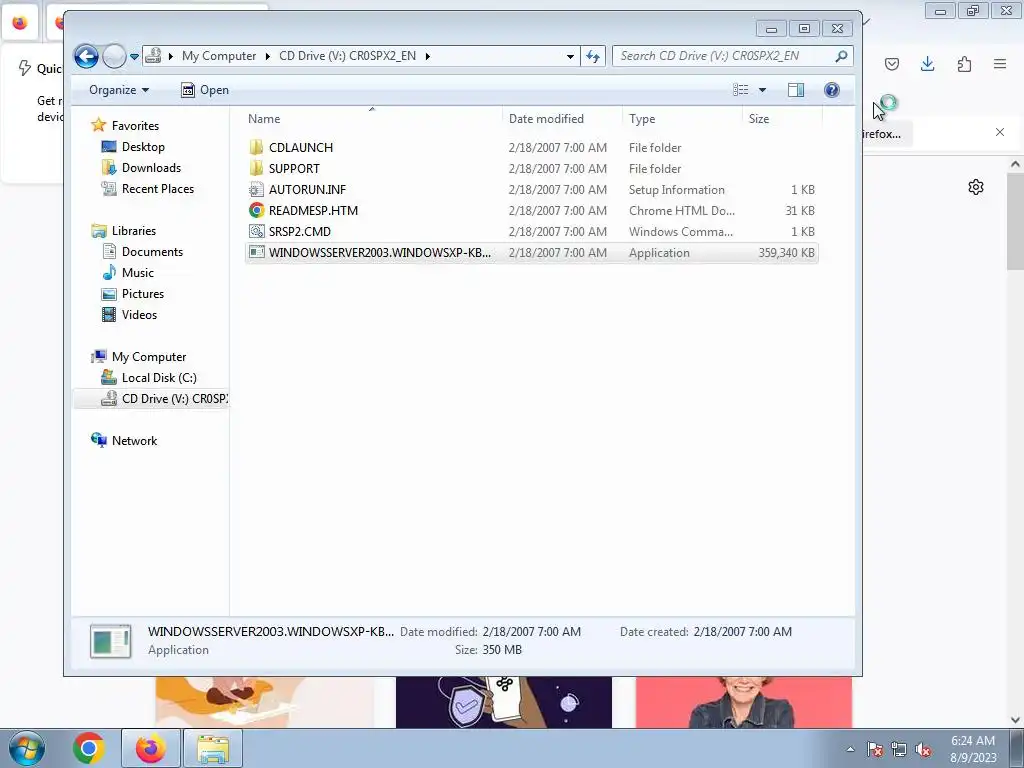This screenshot has width=1024, height=768.
Task: Click the Open toolbar button
Action: 205,90
